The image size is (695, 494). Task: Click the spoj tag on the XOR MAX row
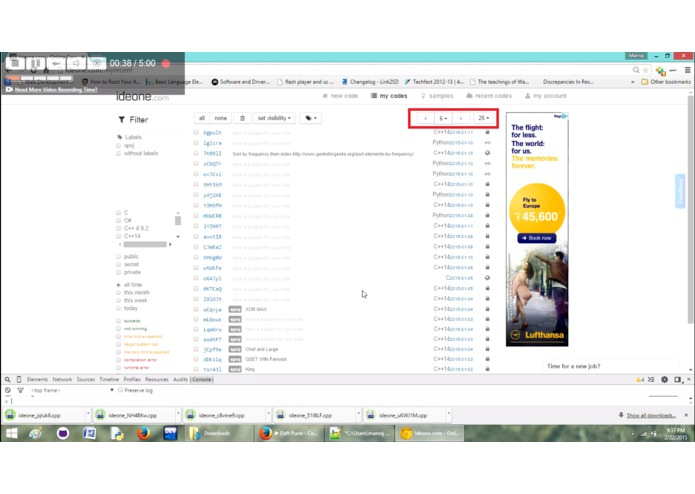(x=235, y=309)
